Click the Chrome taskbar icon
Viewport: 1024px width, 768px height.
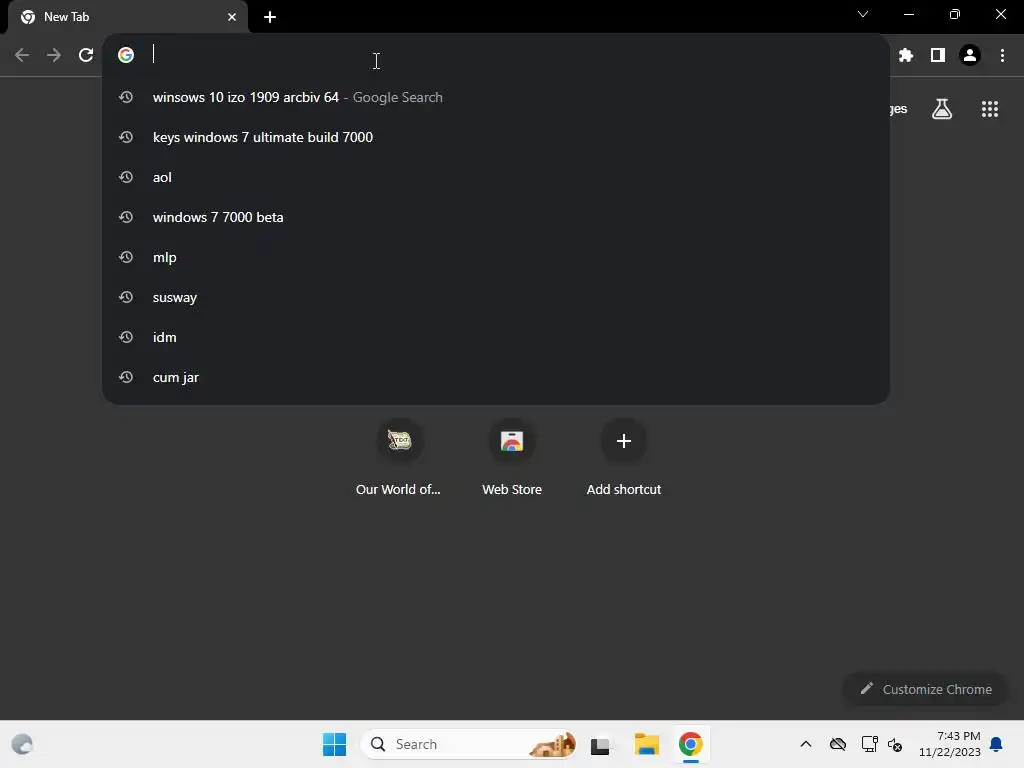690,744
